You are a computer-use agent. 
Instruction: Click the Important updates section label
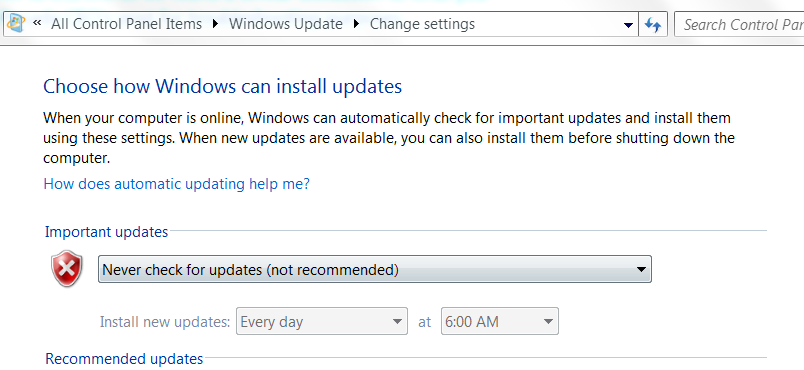pos(107,232)
